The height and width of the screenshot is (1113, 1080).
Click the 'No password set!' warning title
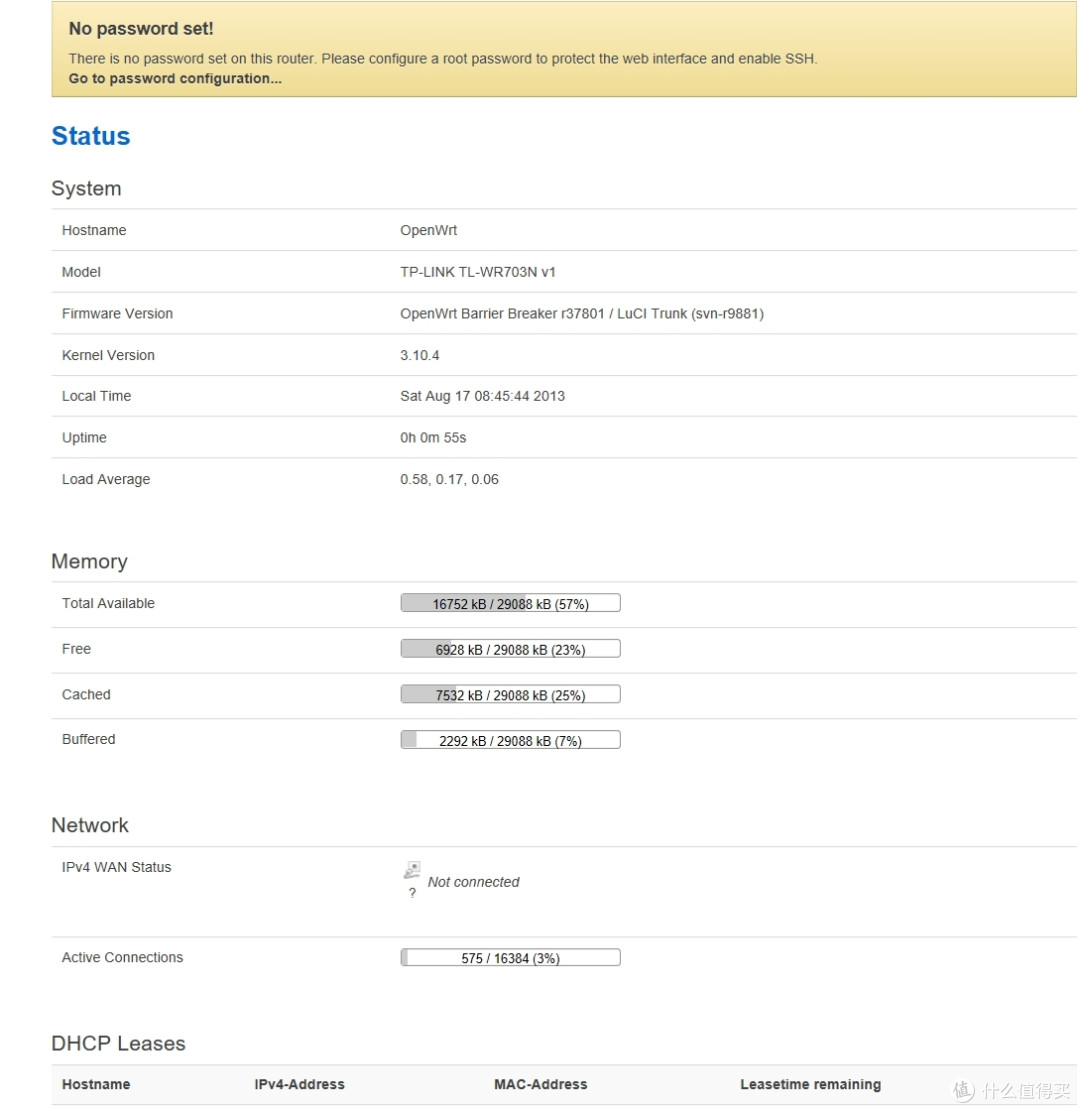[140, 28]
